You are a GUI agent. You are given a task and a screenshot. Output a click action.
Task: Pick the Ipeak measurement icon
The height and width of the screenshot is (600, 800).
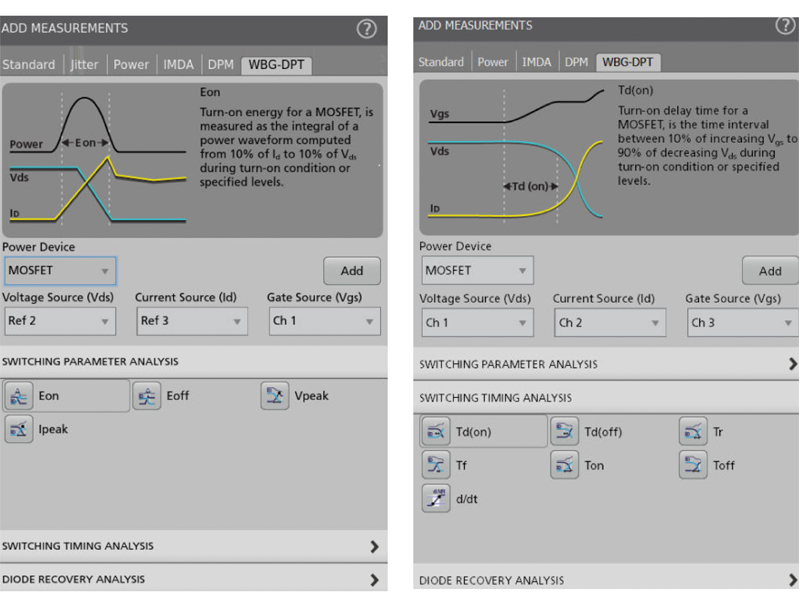pos(20,429)
